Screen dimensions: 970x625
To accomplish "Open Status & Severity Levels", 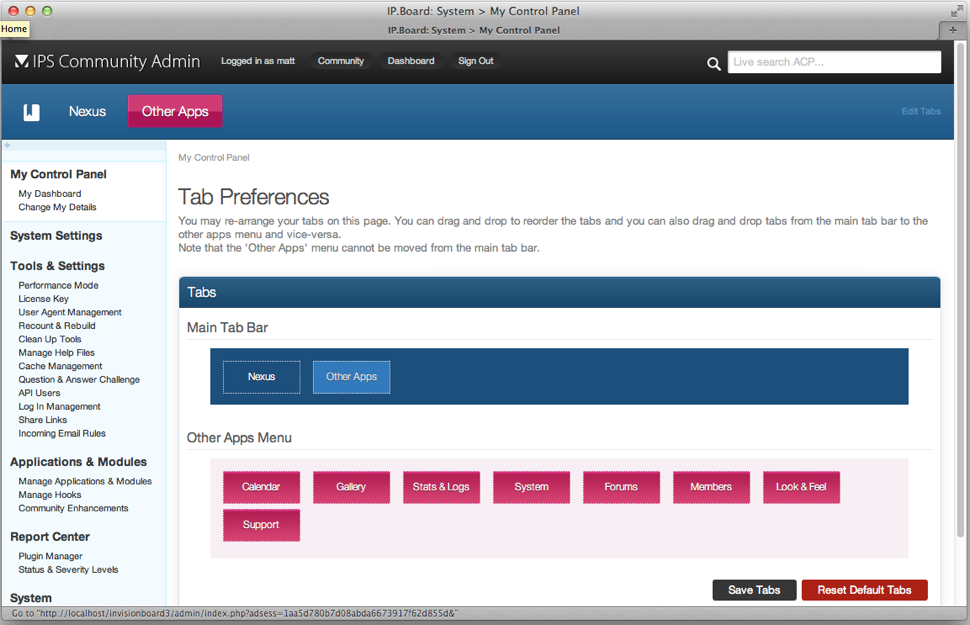I will 68,570.
